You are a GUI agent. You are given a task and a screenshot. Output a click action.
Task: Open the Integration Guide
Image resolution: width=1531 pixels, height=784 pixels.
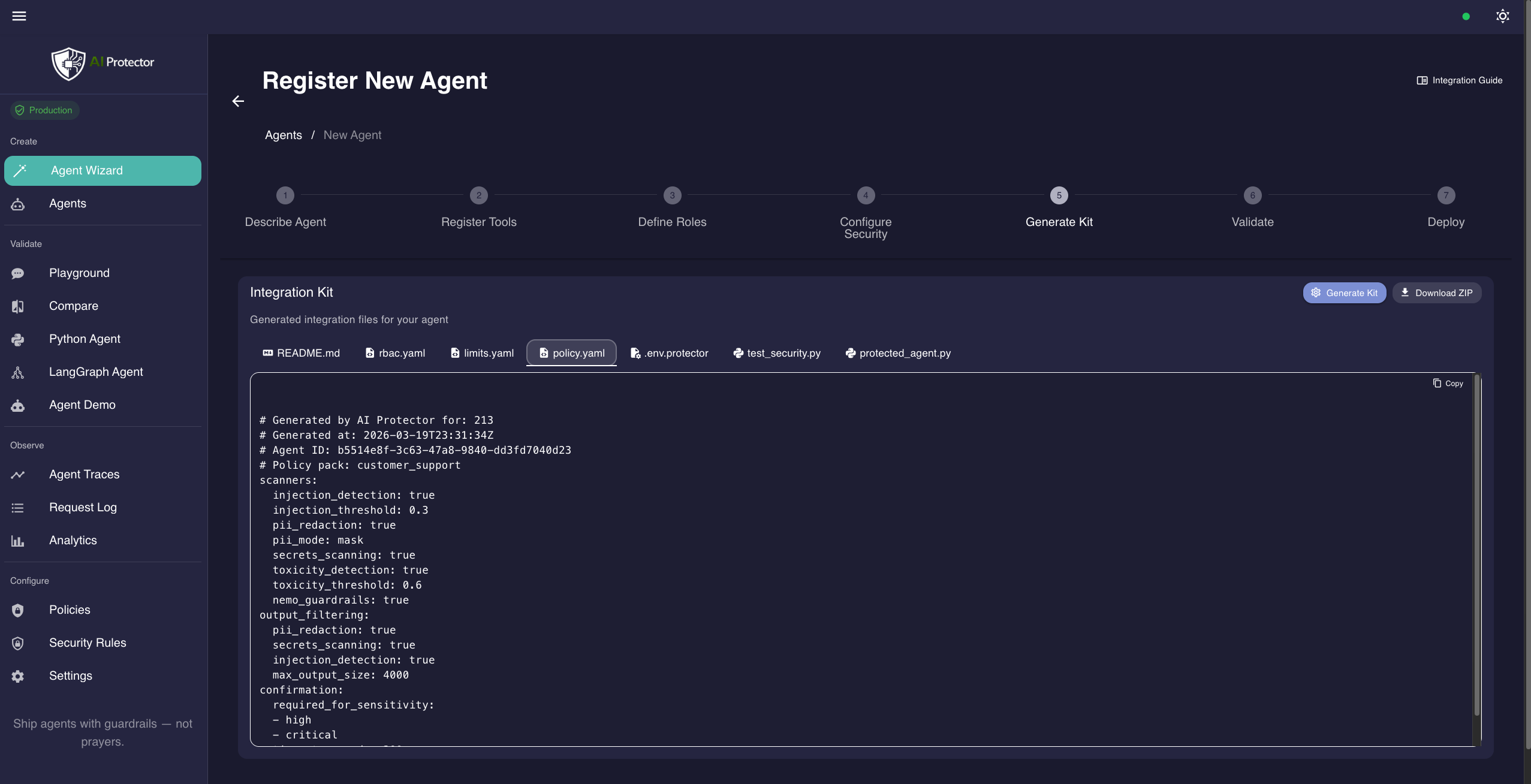click(1458, 80)
